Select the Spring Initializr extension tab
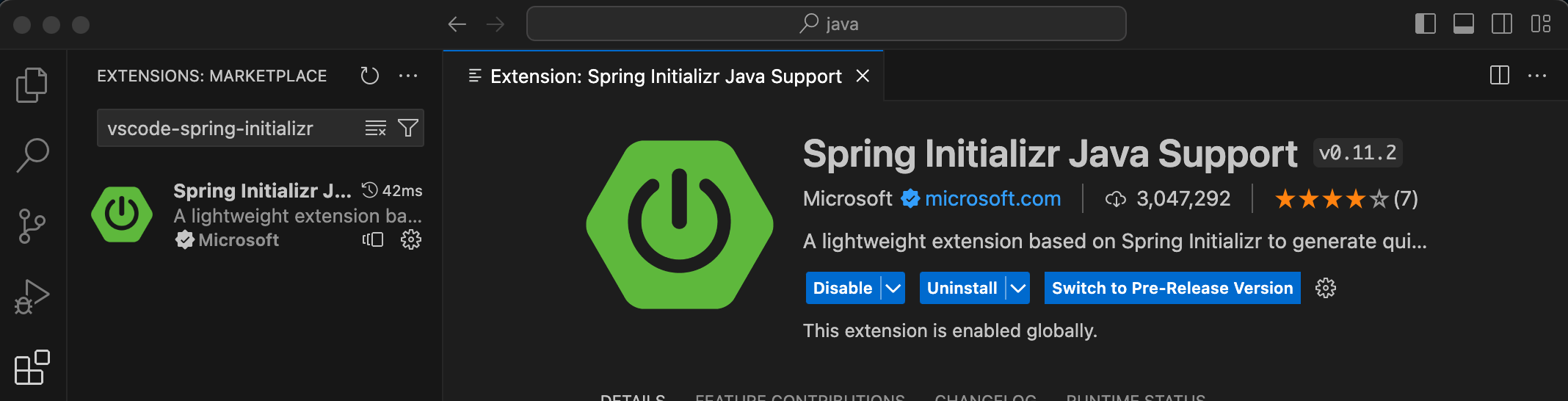 [665, 76]
